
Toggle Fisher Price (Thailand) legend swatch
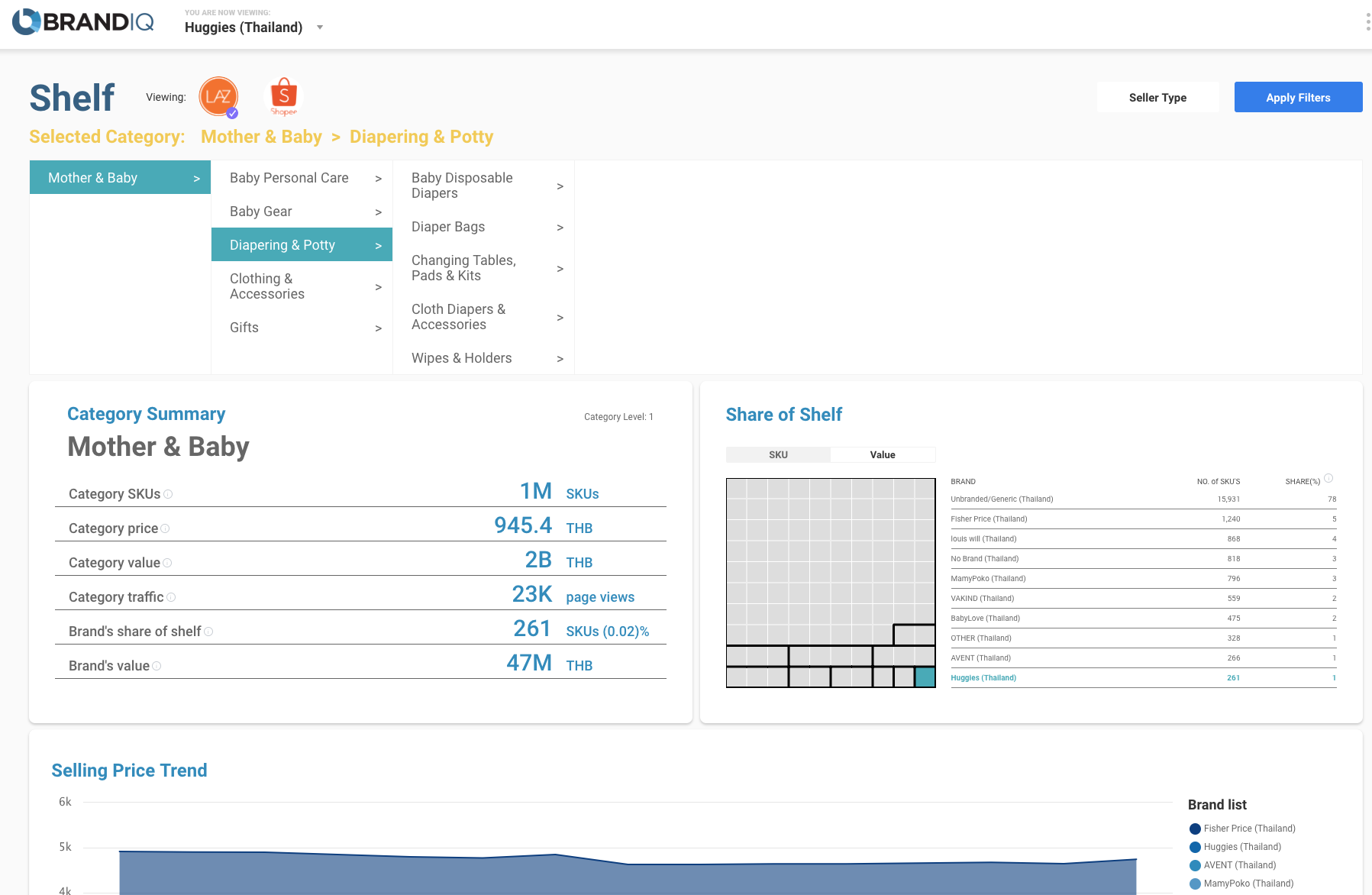tap(1195, 829)
